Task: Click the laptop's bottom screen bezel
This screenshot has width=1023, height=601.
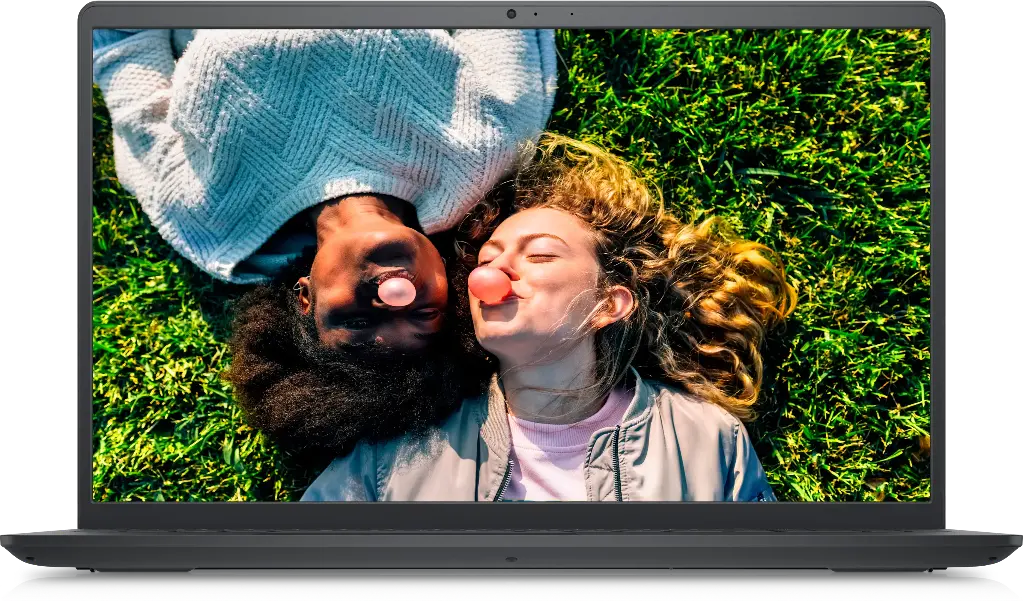Action: pyautogui.click(x=511, y=514)
